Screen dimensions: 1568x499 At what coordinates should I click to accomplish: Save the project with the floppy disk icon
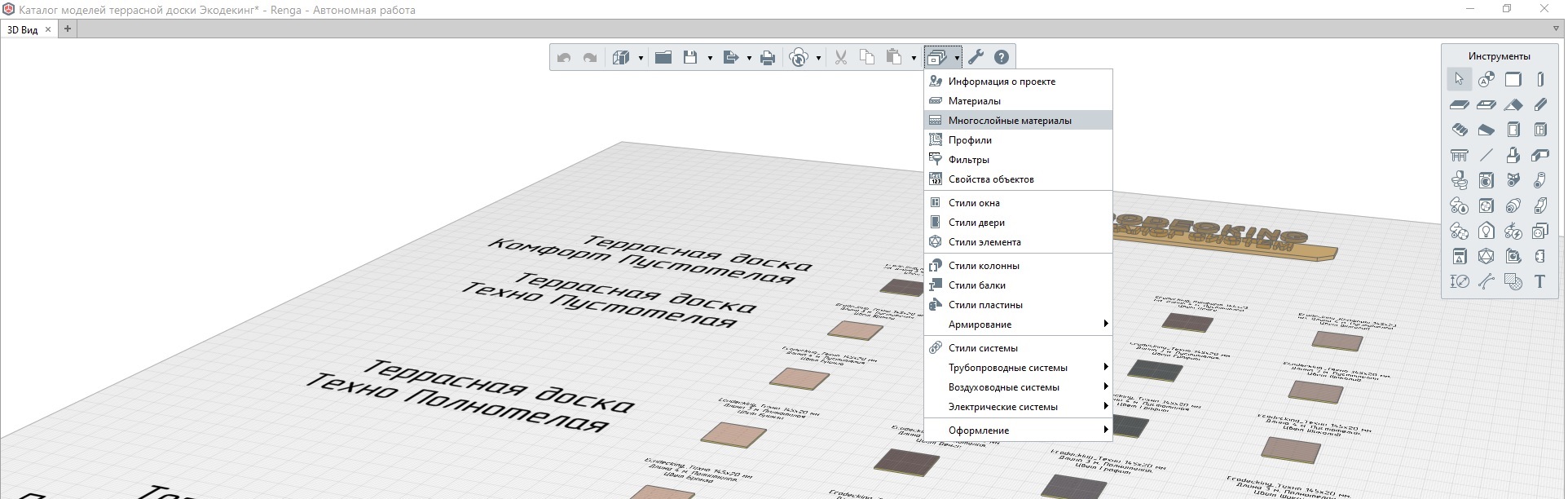690,57
